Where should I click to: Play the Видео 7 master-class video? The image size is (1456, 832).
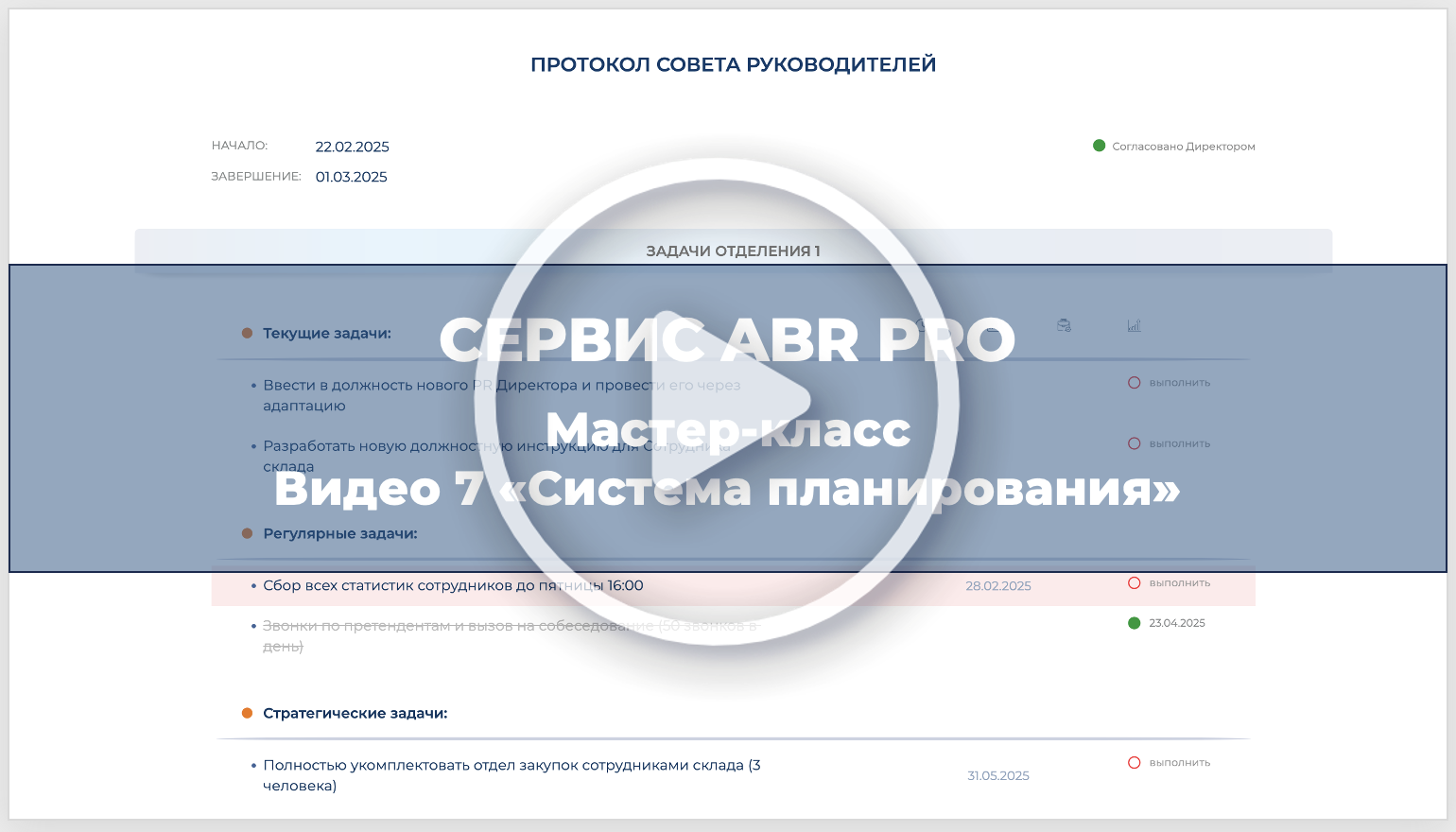pos(717,402)
